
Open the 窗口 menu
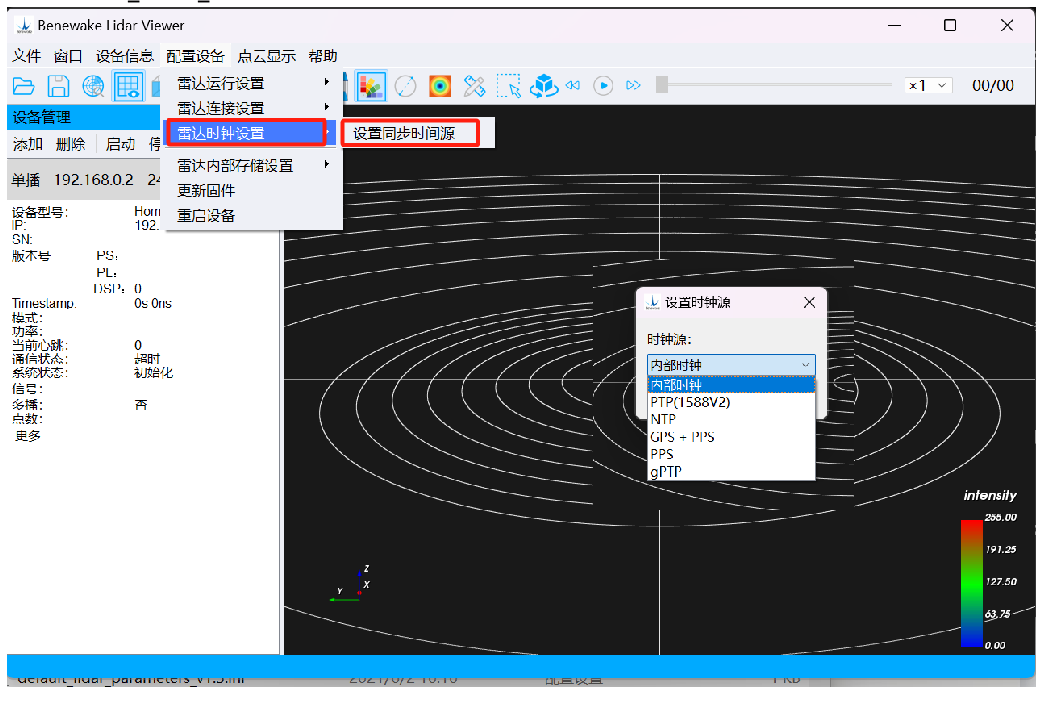[x=68, y=56]
